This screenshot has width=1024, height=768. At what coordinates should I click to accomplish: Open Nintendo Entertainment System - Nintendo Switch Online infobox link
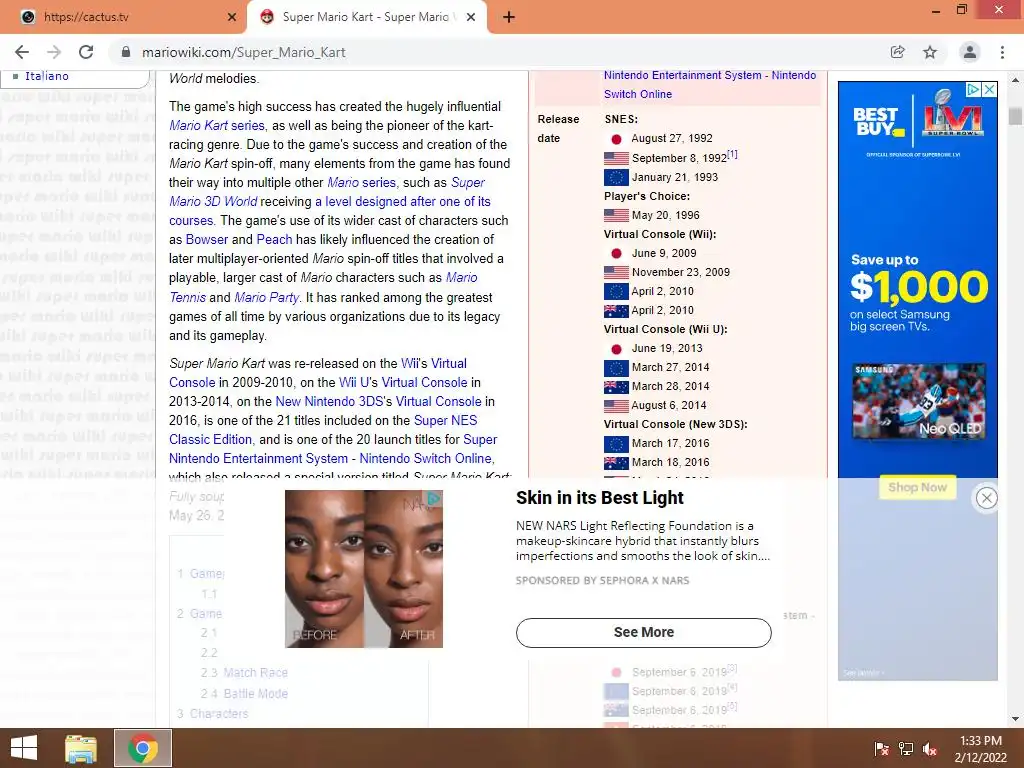[x=710, y=84]
